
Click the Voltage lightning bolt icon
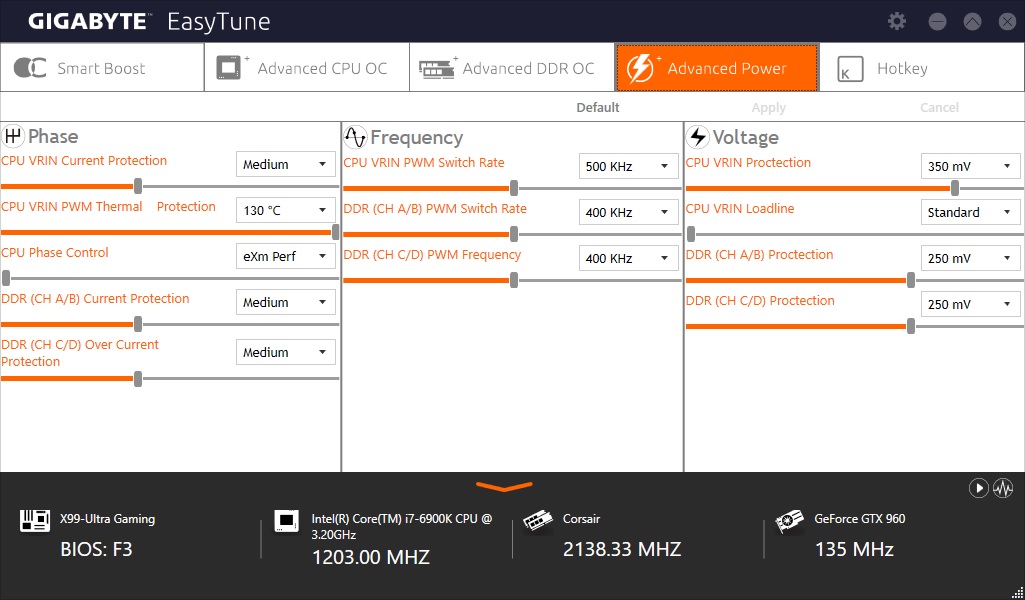tap(697, 137)
